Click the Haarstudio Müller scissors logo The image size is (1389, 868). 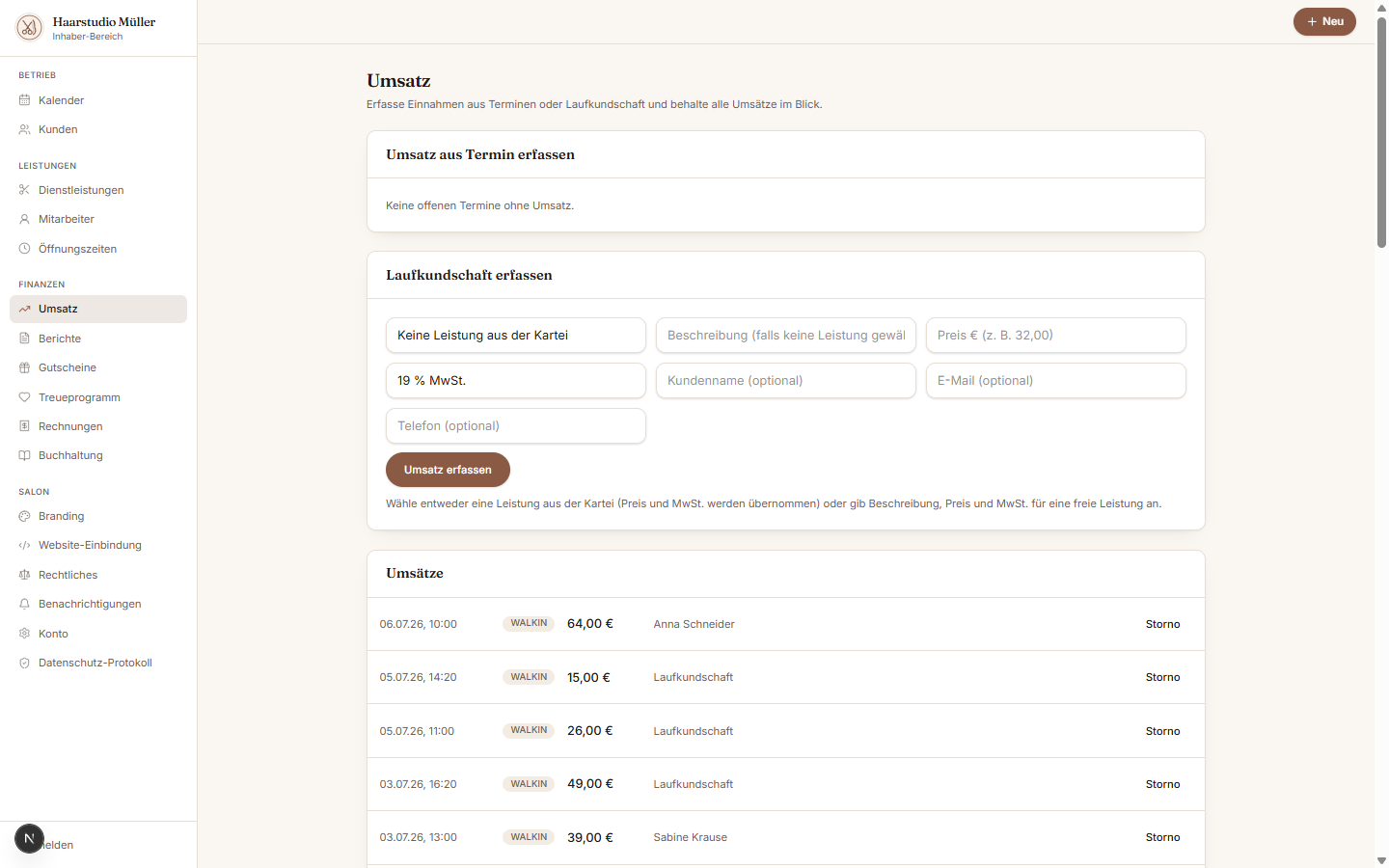[29, 28]
